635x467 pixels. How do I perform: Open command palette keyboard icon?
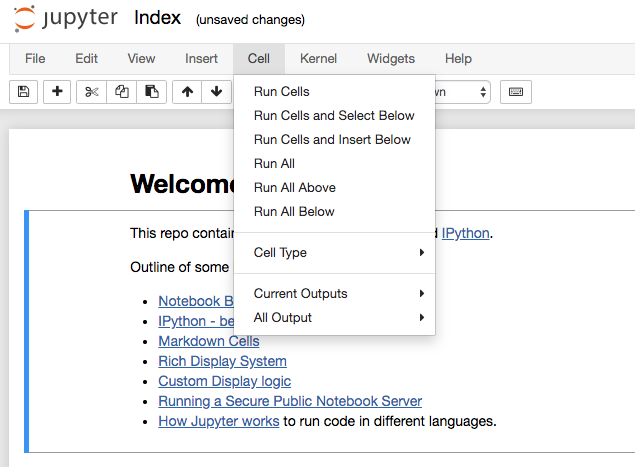[x=516, y=92]
